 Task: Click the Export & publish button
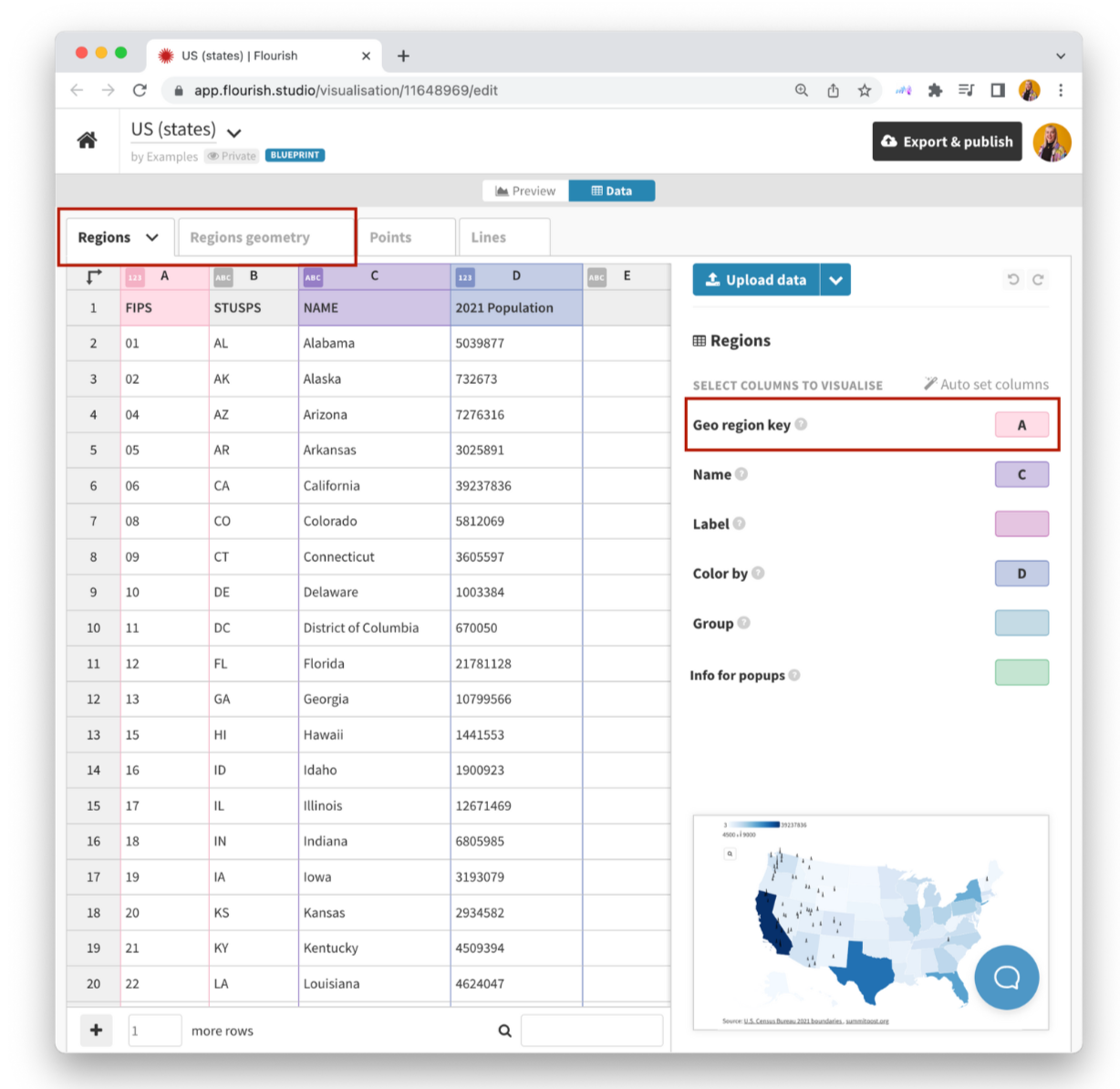(948, 141)
